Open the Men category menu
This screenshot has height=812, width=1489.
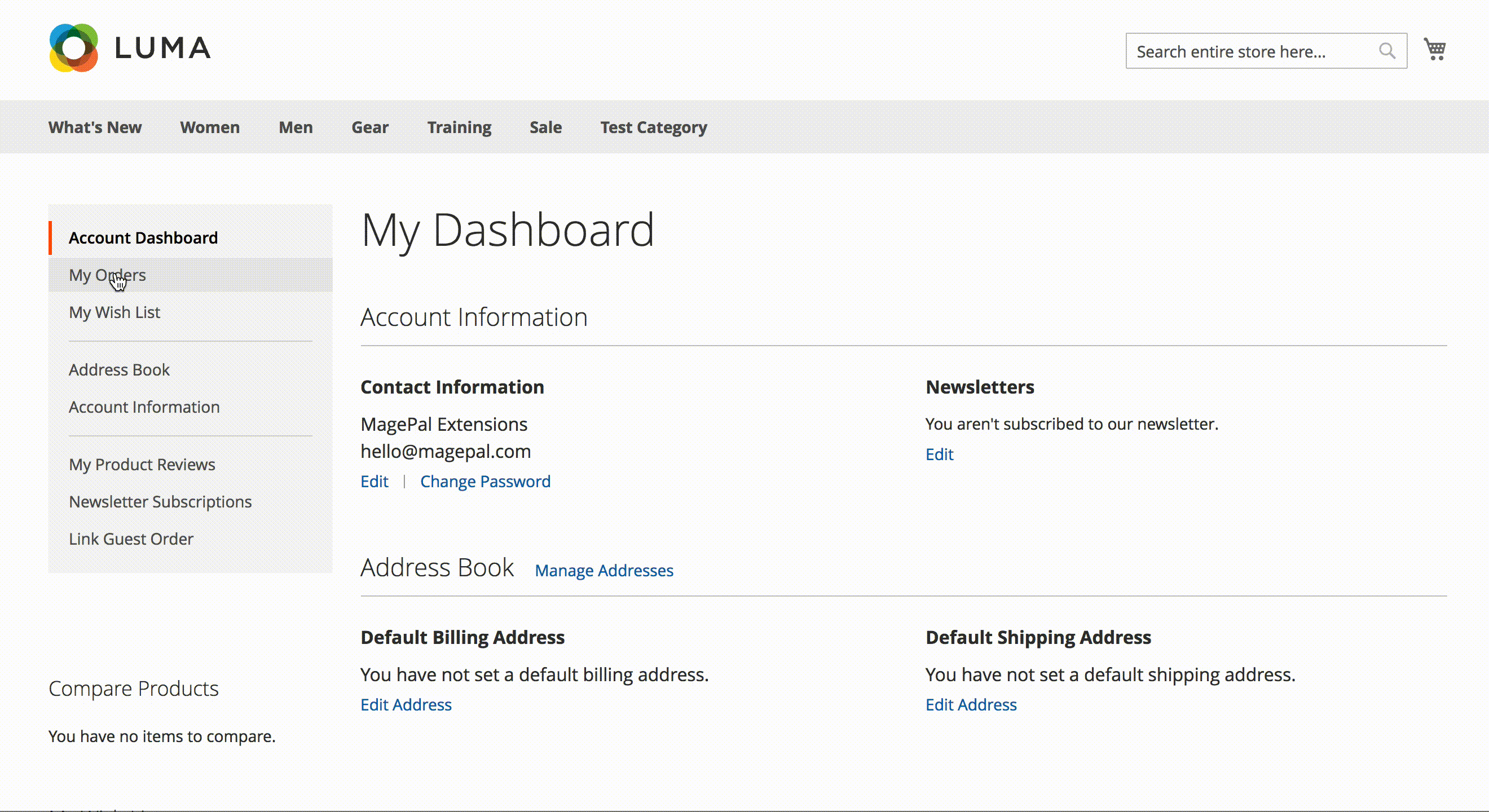296,127
